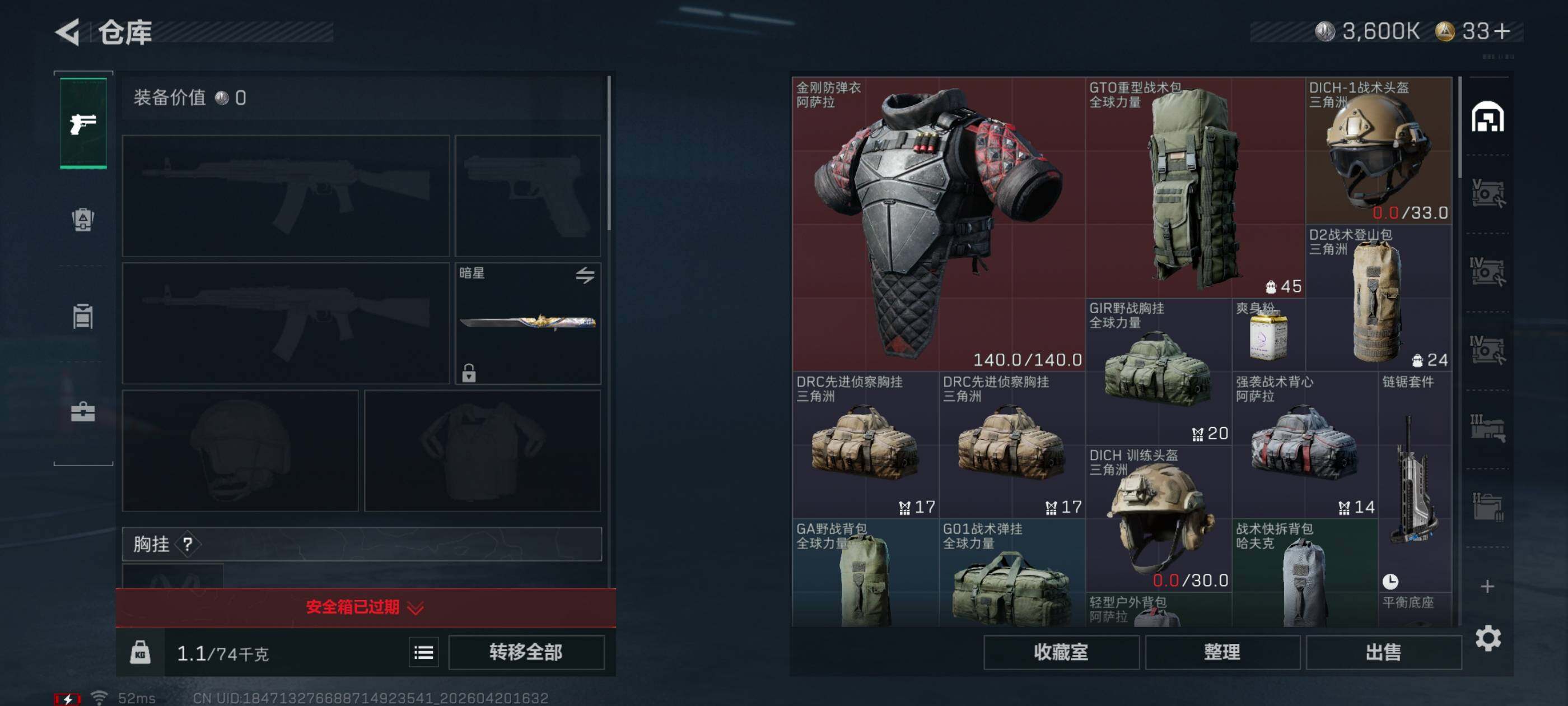Image resolution: width=1568 pixels, height=706 pixels.
Task: Click the 整理 sort button
Action: pyautogui.click(x=1222, y=652)
